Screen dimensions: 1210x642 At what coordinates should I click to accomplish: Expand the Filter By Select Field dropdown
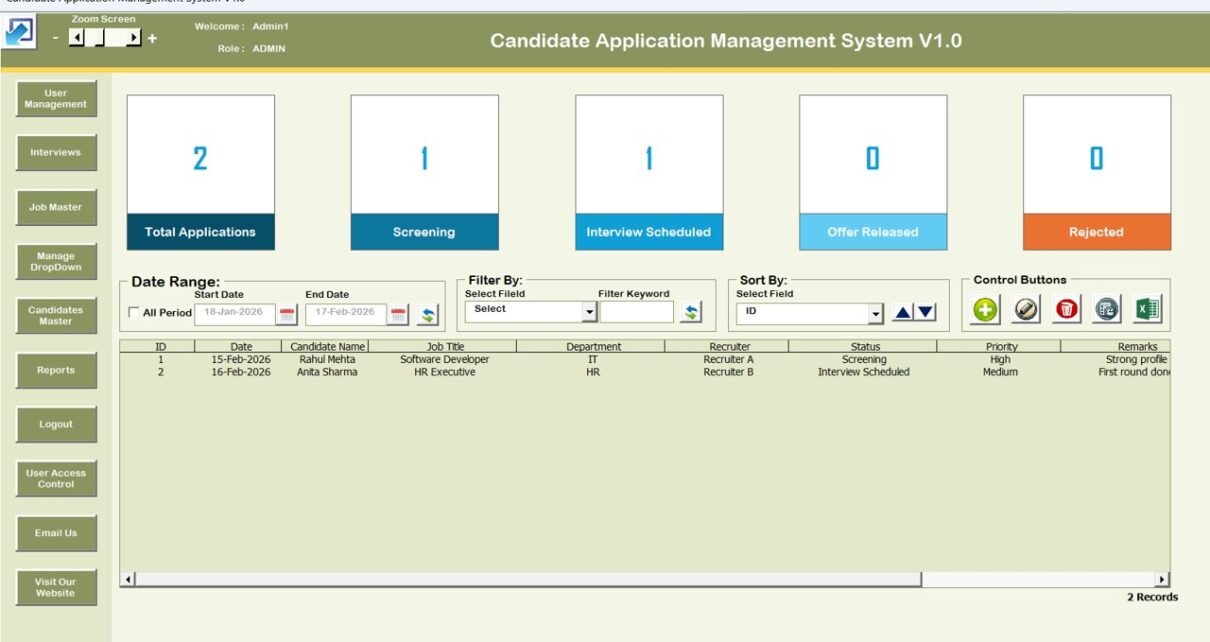pyautogui.click(x=589, y=312)
